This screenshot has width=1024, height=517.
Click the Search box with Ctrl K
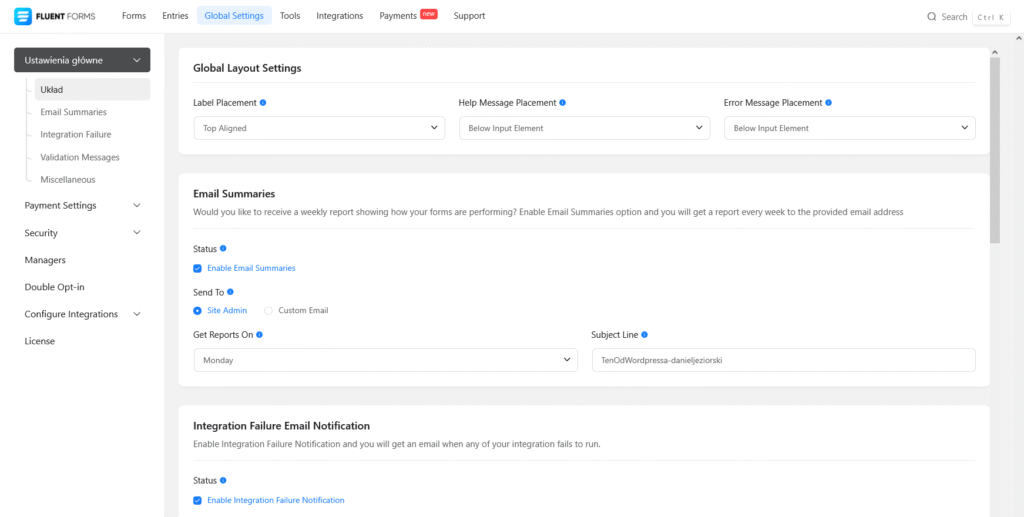click(968, 17)
